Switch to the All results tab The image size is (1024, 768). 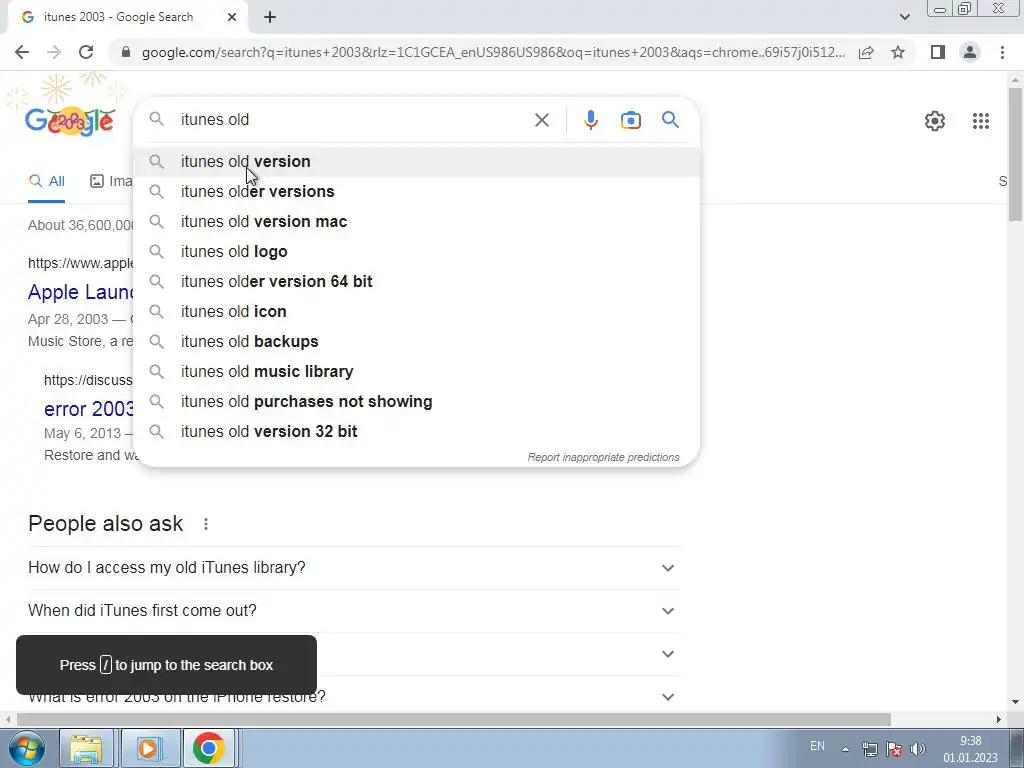click(x=46, y=181)
